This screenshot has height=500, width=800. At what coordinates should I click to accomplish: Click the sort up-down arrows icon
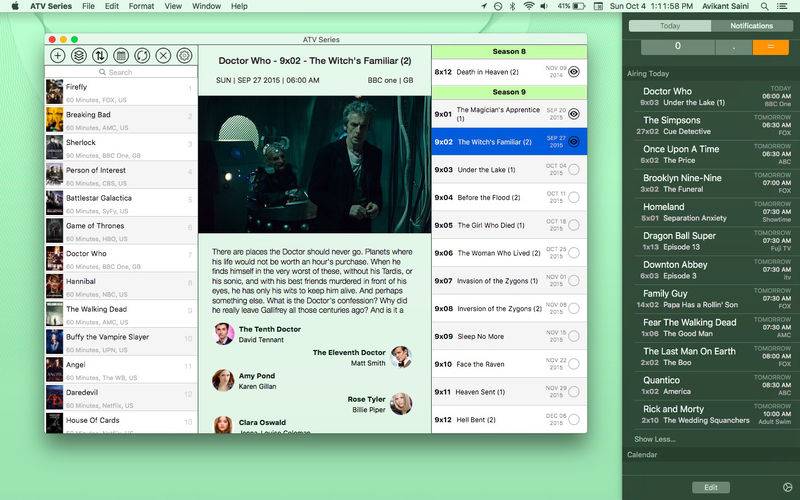[x=99, y=55]
